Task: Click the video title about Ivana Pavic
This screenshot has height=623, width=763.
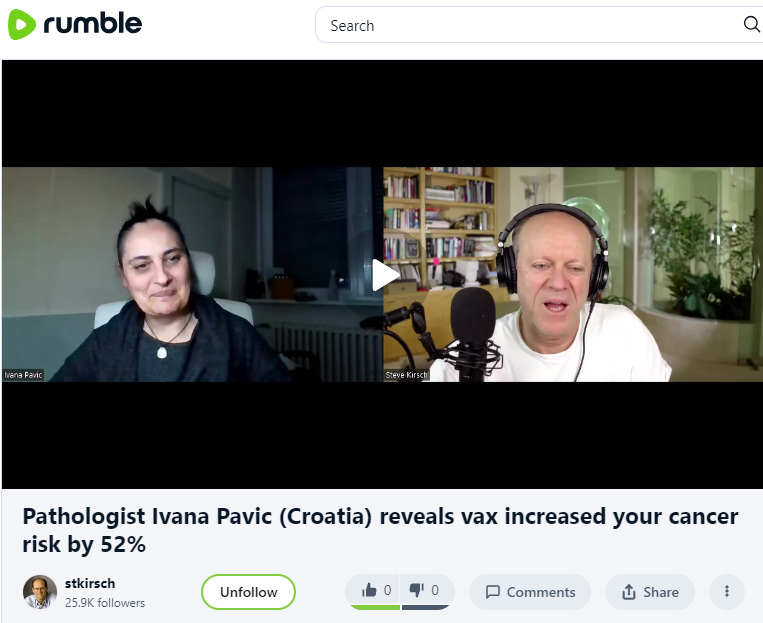Action: (380, 530)
